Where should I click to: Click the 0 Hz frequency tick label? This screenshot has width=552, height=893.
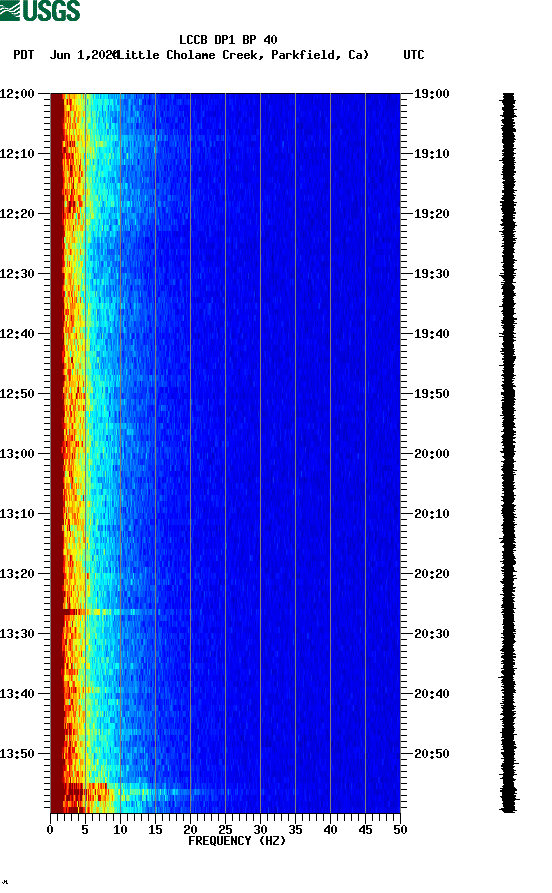pyautogui.click(x=50, y=830)
